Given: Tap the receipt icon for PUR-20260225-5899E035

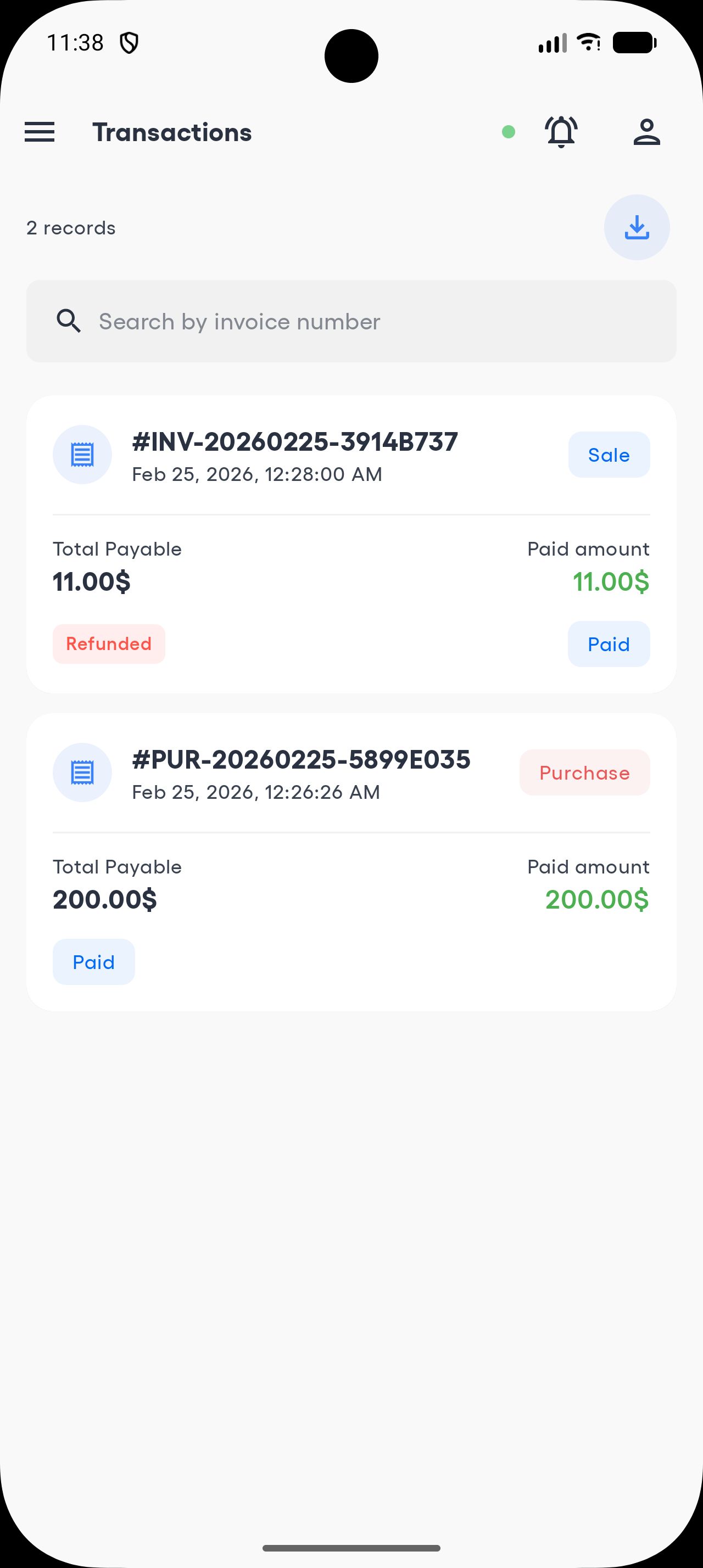Looking at the screenshot, I should 82,772.
